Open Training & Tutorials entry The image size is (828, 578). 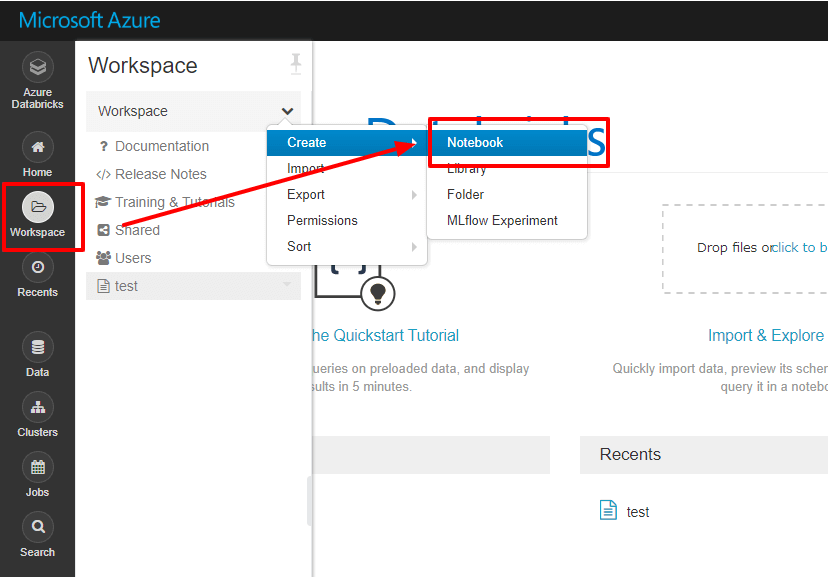(175, 202)
